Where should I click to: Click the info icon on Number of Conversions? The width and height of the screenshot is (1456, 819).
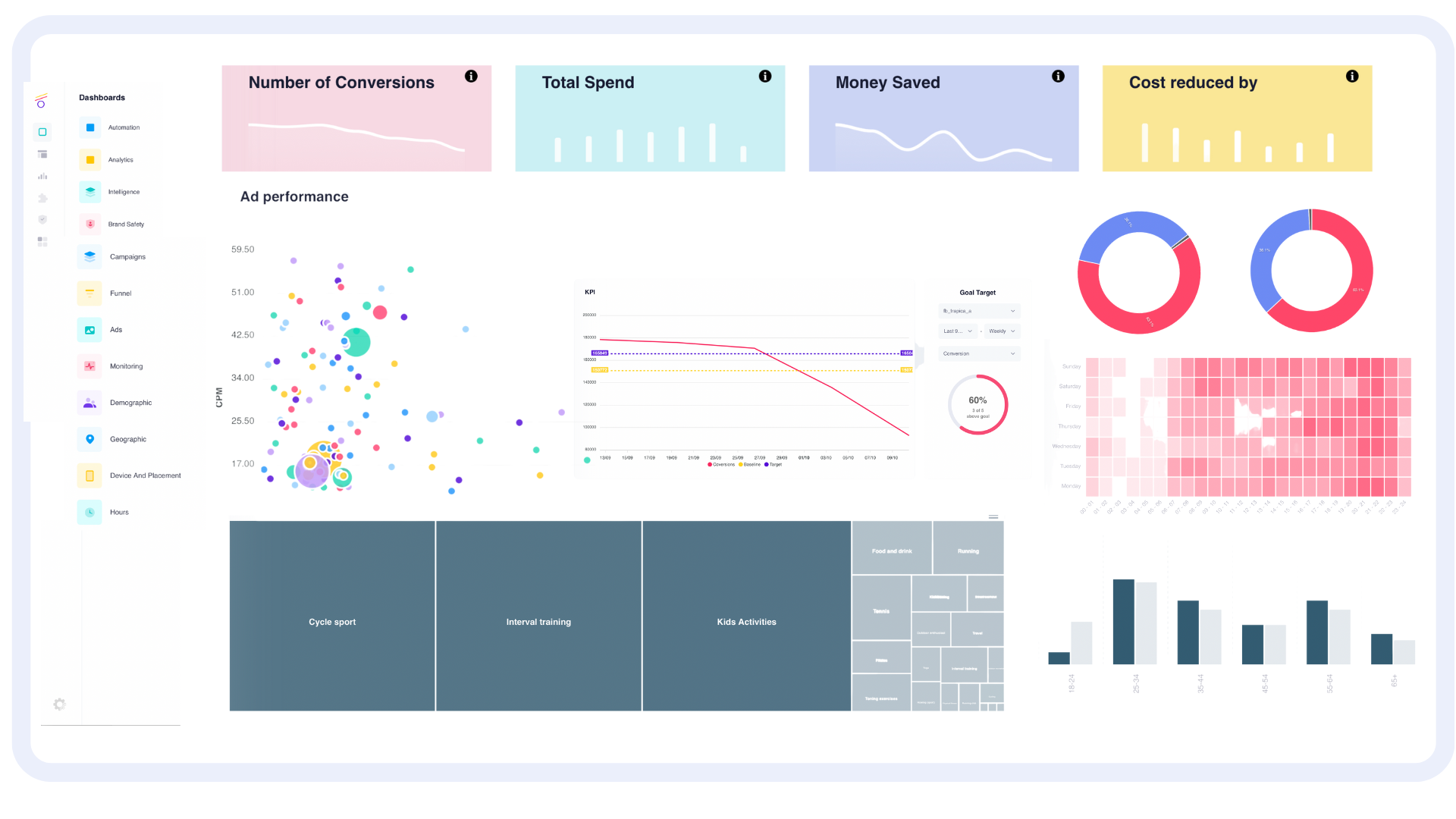(x=471, y=77)
